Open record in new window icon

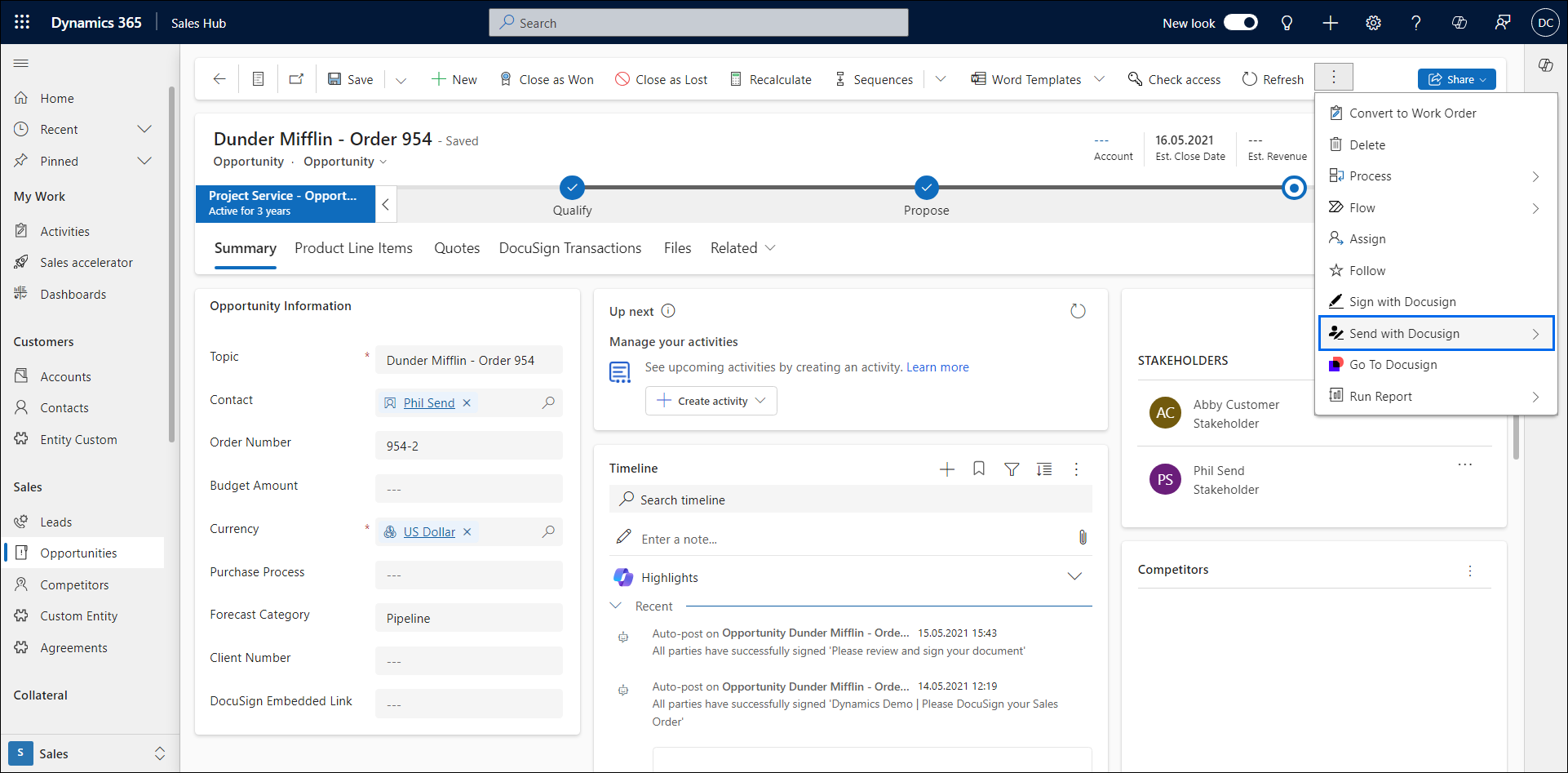tap(296, 79)
